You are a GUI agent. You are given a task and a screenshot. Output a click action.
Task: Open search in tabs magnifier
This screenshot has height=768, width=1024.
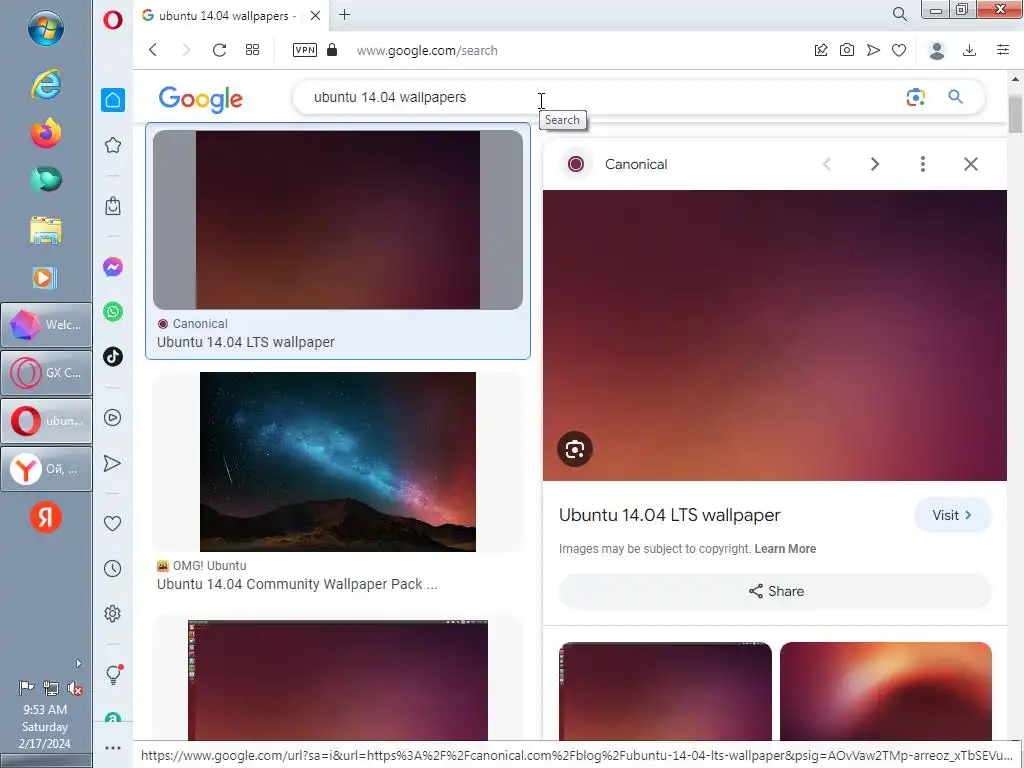(x=900, y=14)
